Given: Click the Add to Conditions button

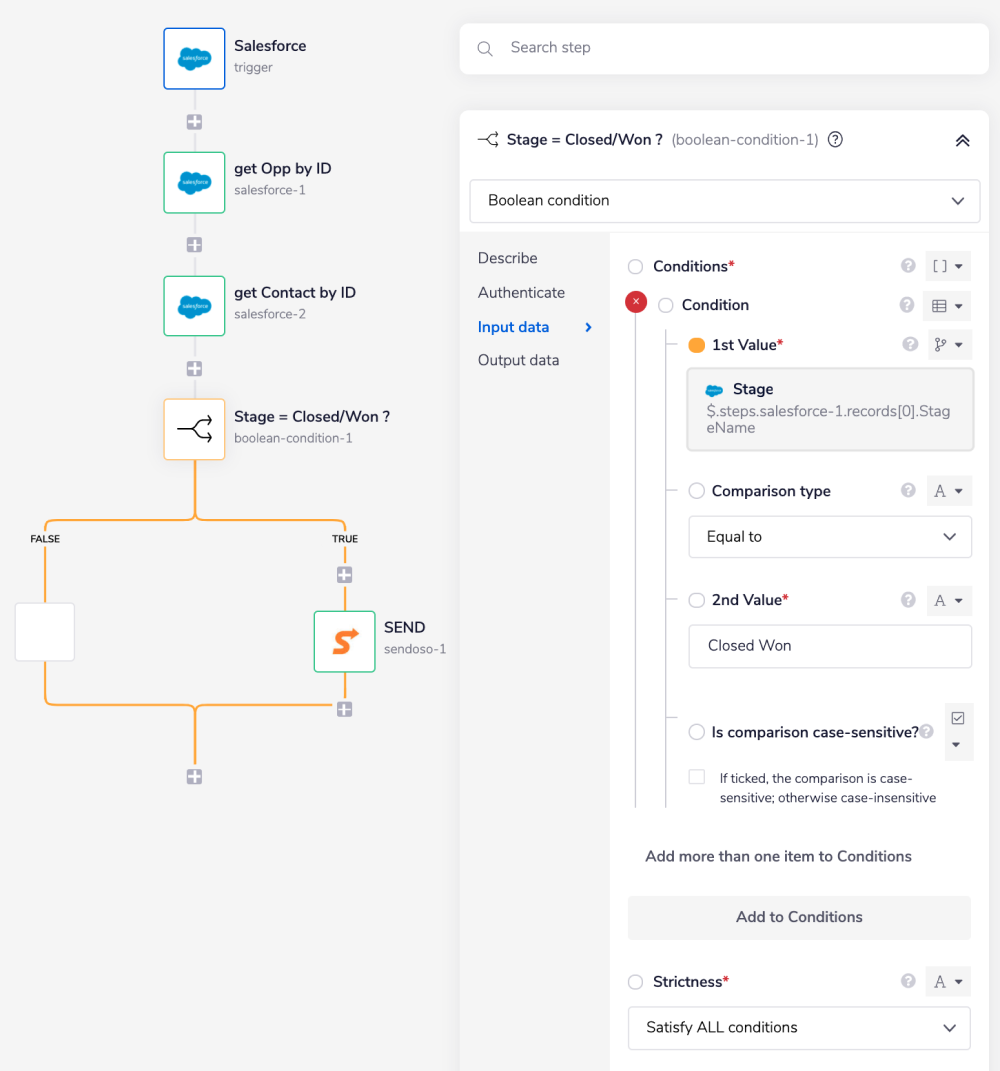Looking at the screenshot, I should pyautogui.click(x=799, y=917).
